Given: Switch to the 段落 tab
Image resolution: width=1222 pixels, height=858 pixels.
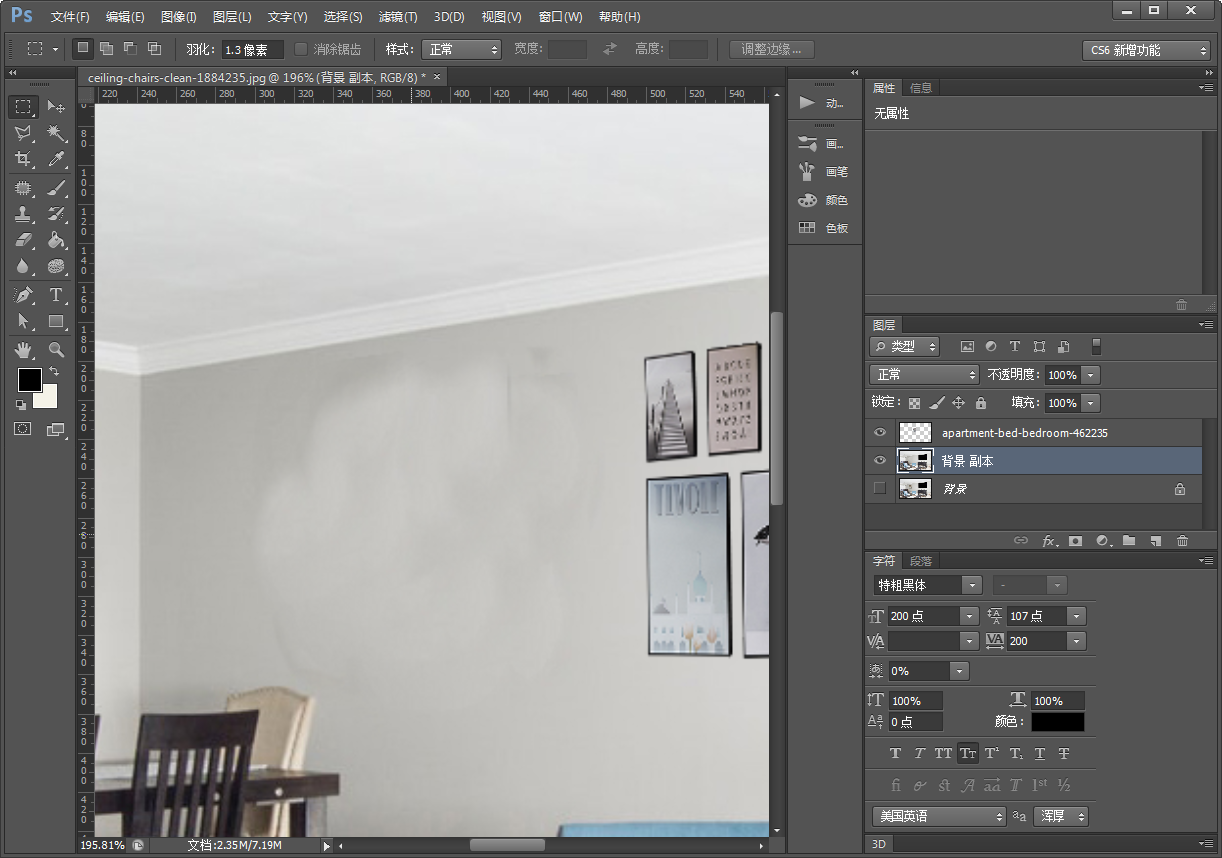Looking at the screenshot, I should click(x=921, y=561).
